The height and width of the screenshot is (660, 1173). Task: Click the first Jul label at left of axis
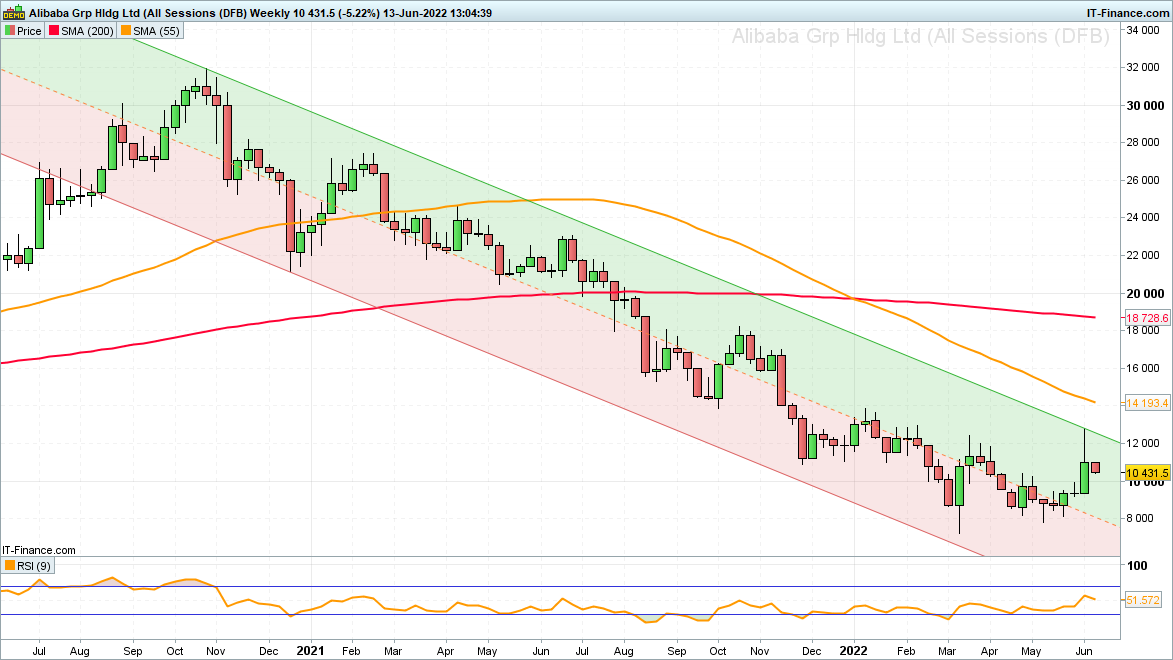point(39,651)
